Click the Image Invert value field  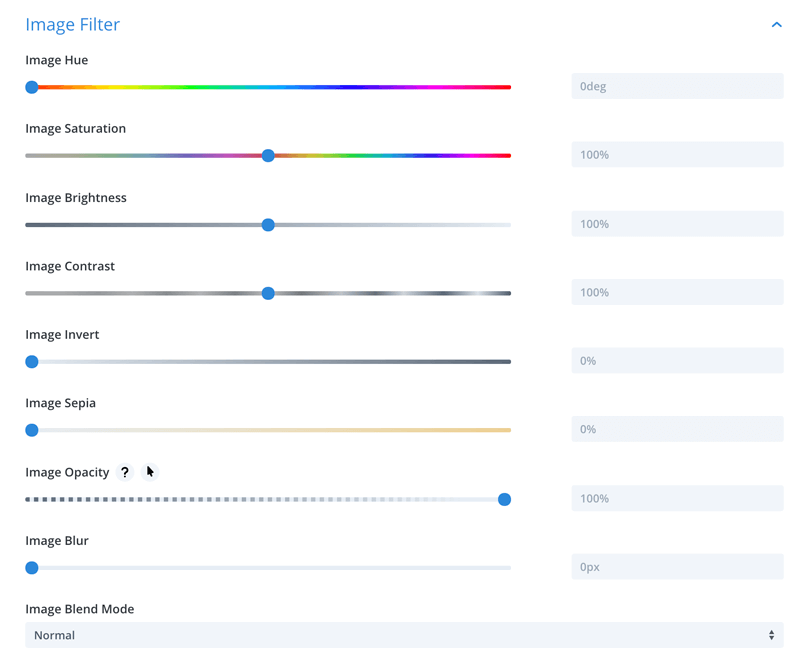677,361
